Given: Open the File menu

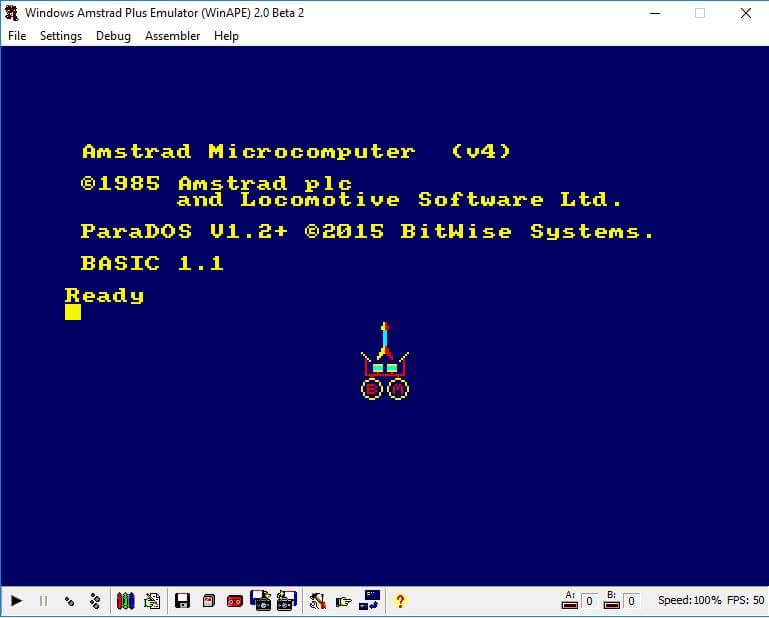Looking at the screenshot, I should tap(17, 36).
